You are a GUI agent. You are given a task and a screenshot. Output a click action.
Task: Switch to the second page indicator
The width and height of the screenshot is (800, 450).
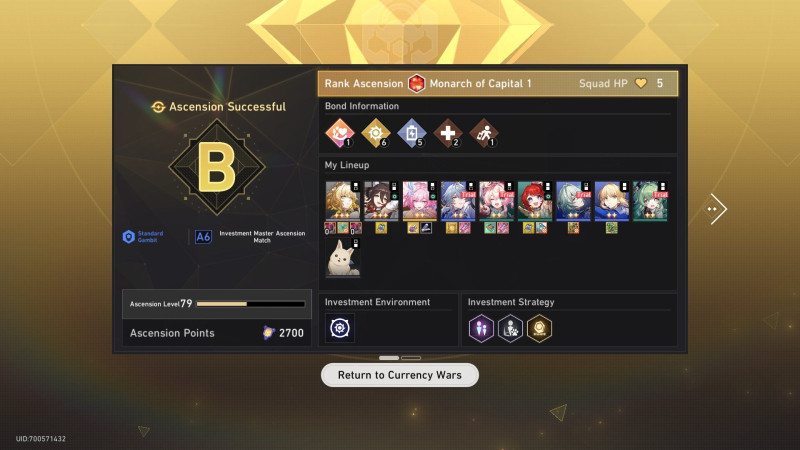(x=411, y=358)
